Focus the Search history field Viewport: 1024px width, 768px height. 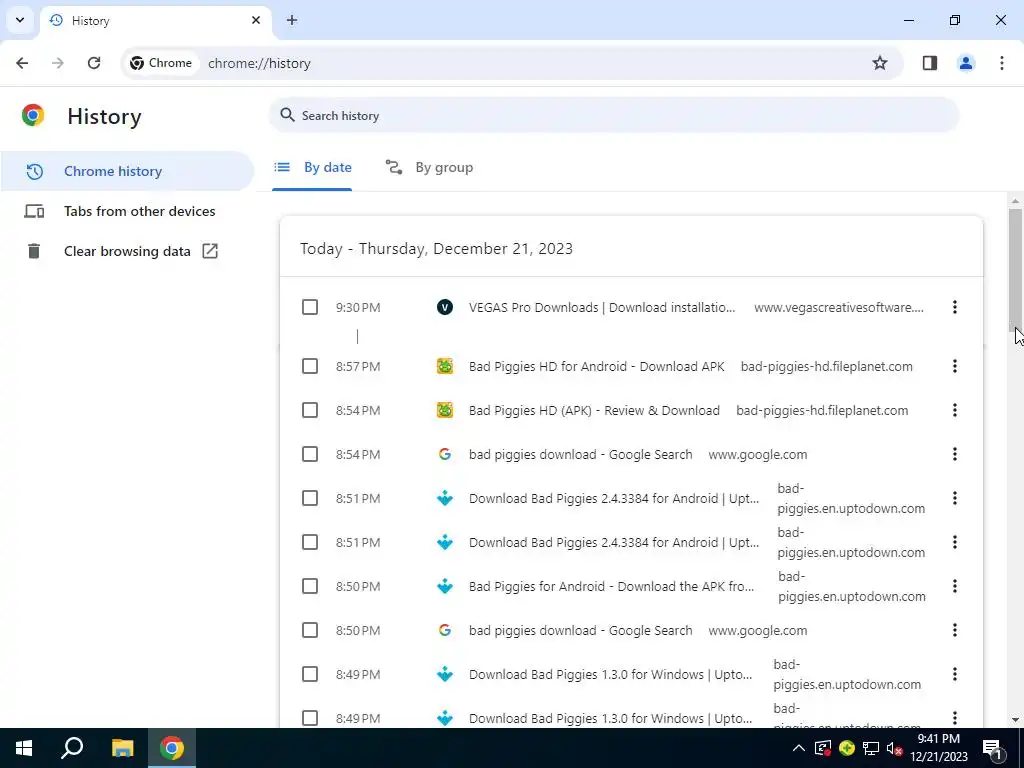tap(614, 116)
